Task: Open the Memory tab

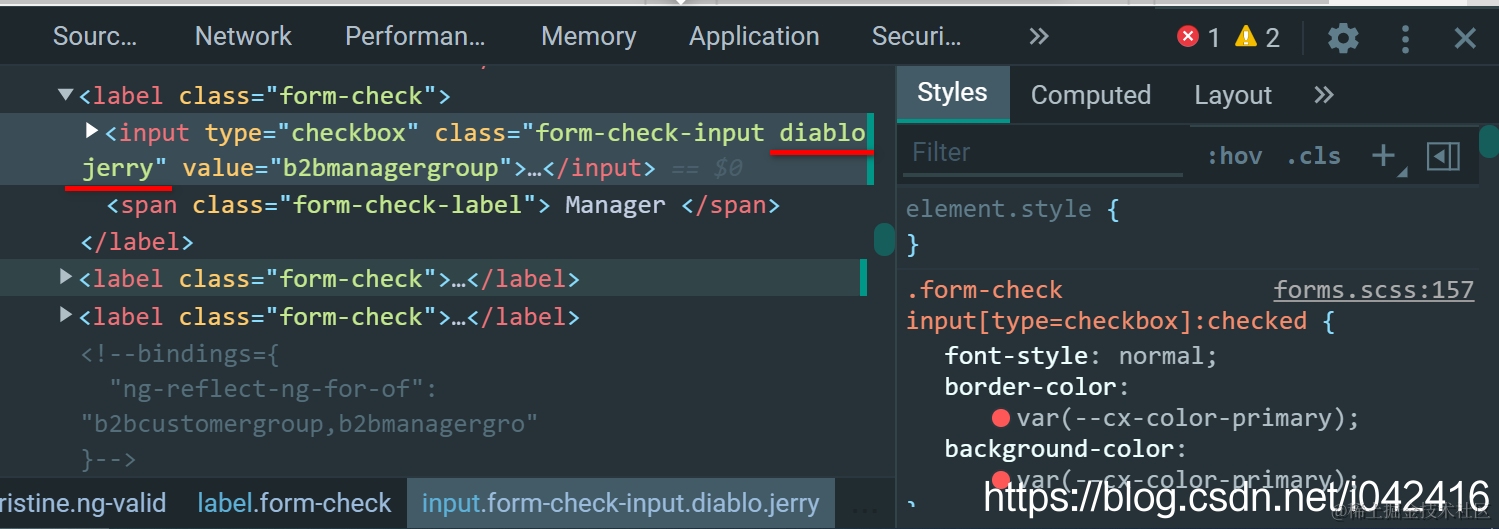Action: tap(588, 37)
